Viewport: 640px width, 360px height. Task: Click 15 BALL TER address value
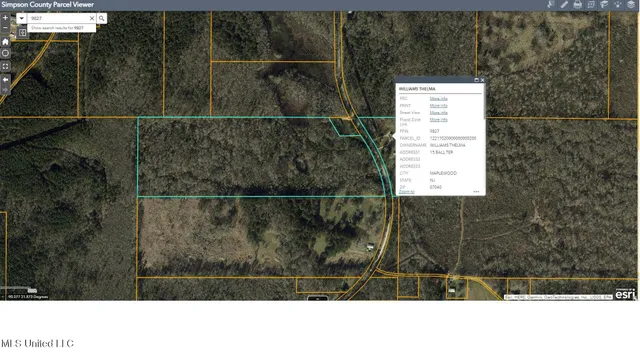(441, 152)
